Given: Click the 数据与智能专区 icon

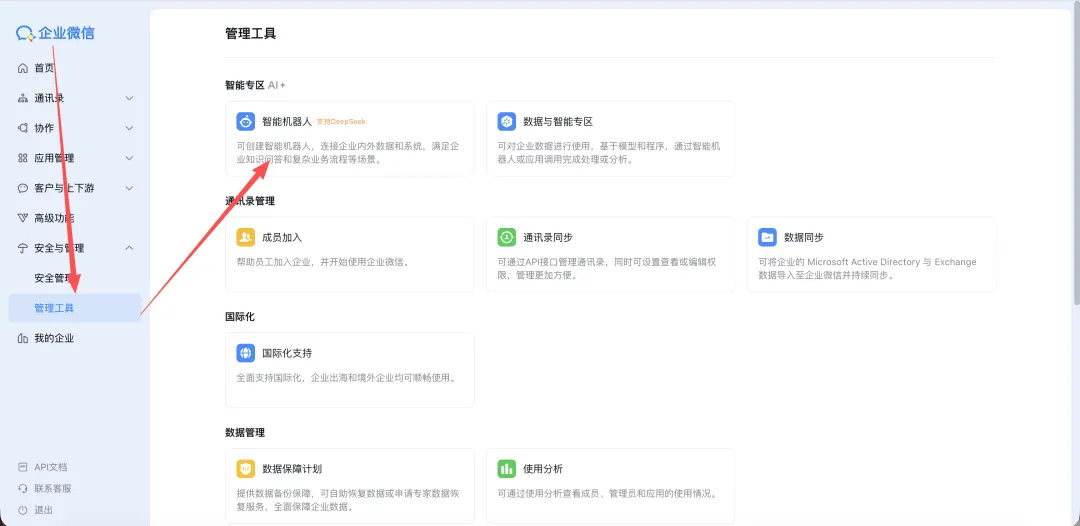Looking at the screenshot, I should tap(507, 122).
